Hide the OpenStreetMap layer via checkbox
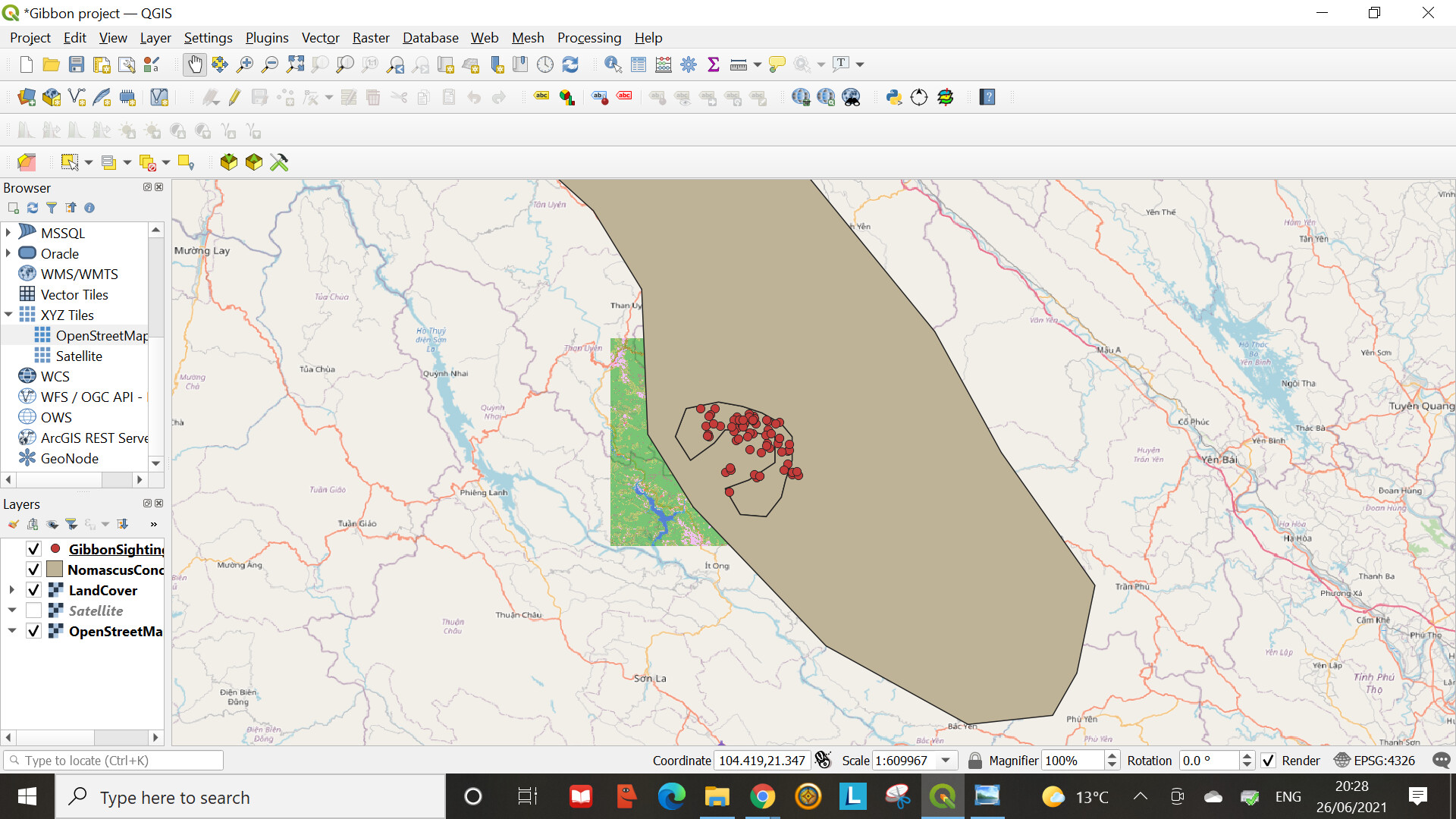Viewport: 1456px width, 819px height. click(33, 631)
